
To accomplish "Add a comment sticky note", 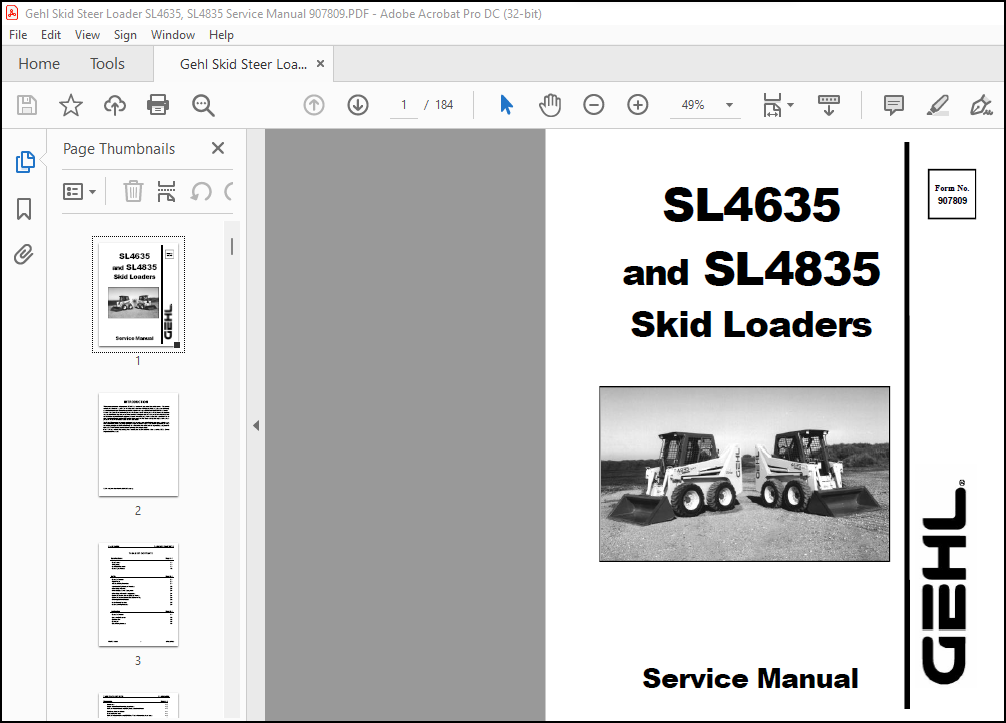I will pyautogui.click(x=894, y=105).
